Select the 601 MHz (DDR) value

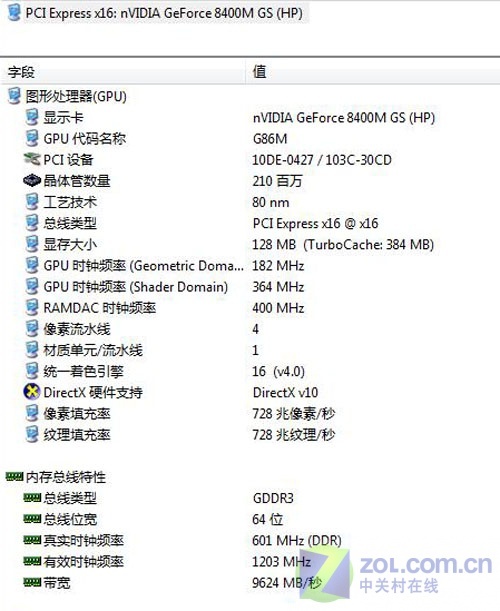pyautogui.click(x=297, y=540)
